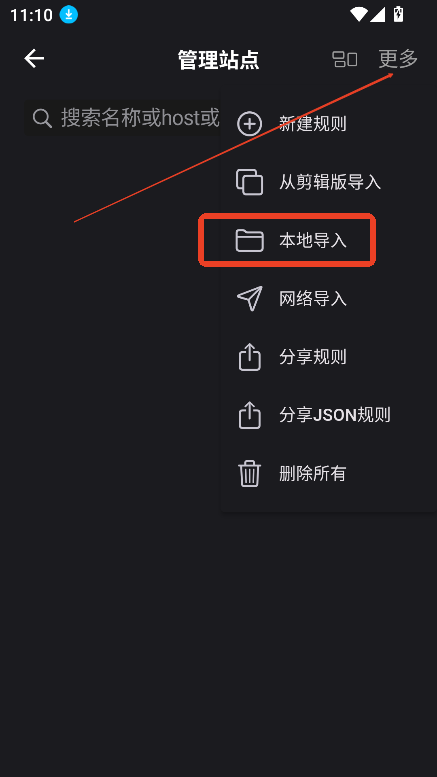
Task: Click the trash can icon for 删除所有
Action: [x=249, y=474]
